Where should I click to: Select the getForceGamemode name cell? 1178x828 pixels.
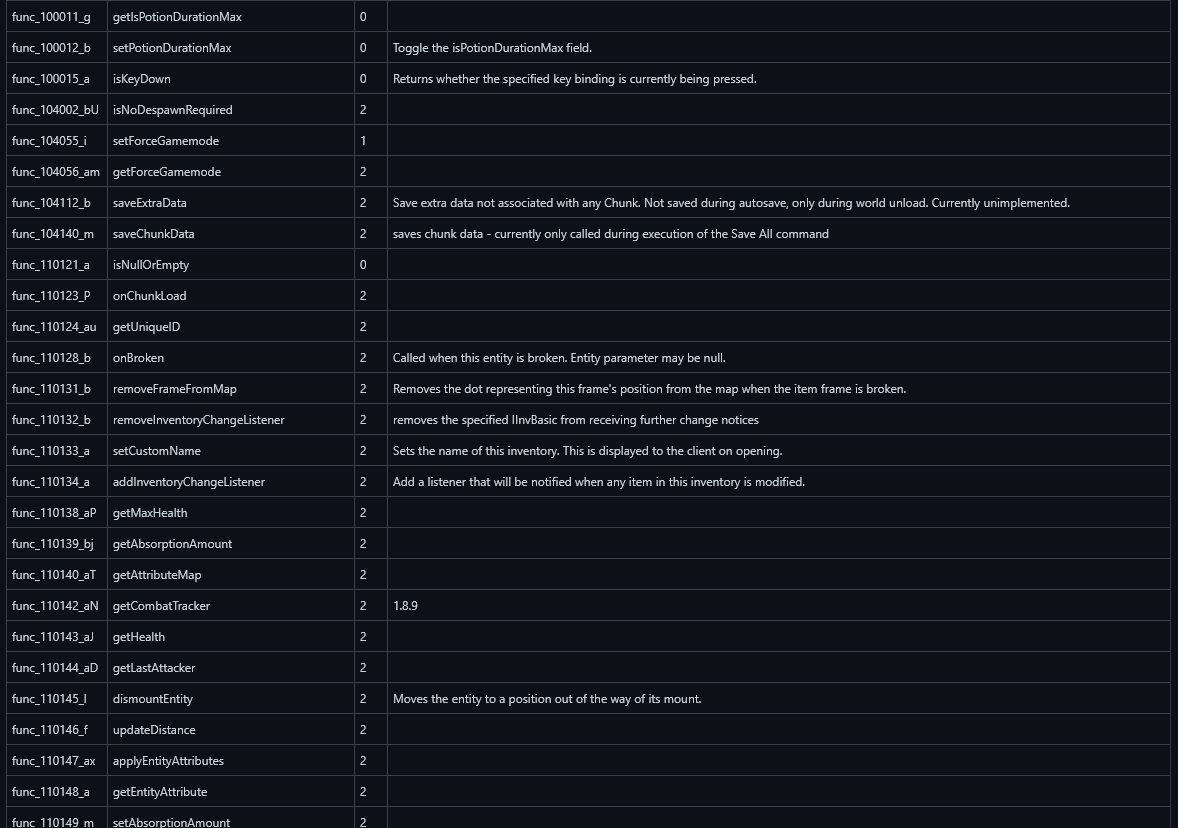tap(167, 172)
